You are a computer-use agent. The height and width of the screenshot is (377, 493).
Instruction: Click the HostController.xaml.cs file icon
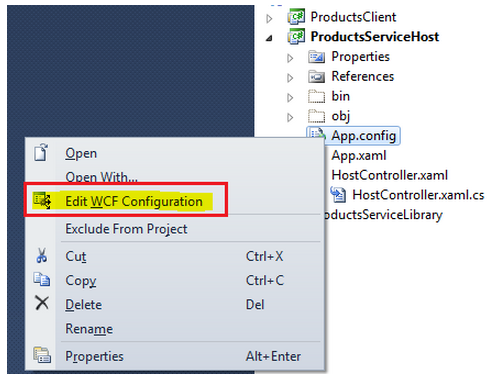pos(337,195)
